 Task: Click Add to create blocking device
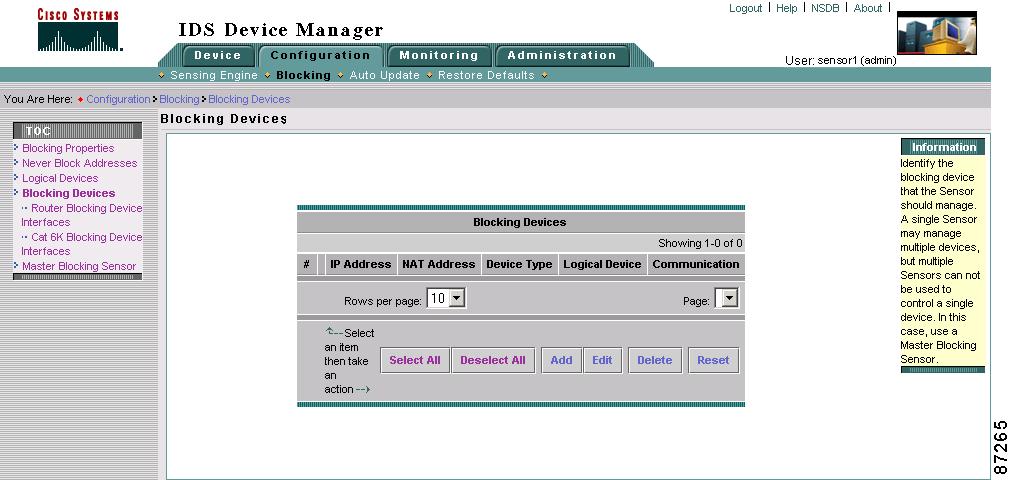pyautogui.click(x=561, y=360)
